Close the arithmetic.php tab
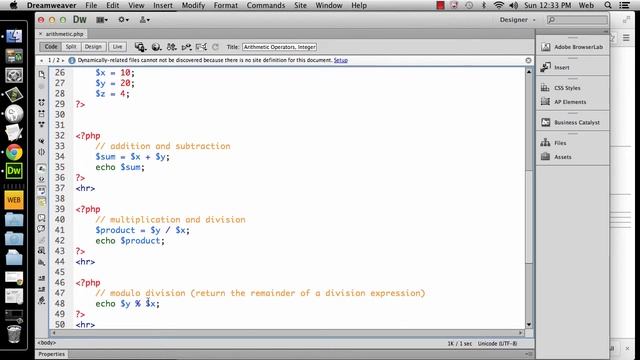640x360 pixels. coord(40,34)
